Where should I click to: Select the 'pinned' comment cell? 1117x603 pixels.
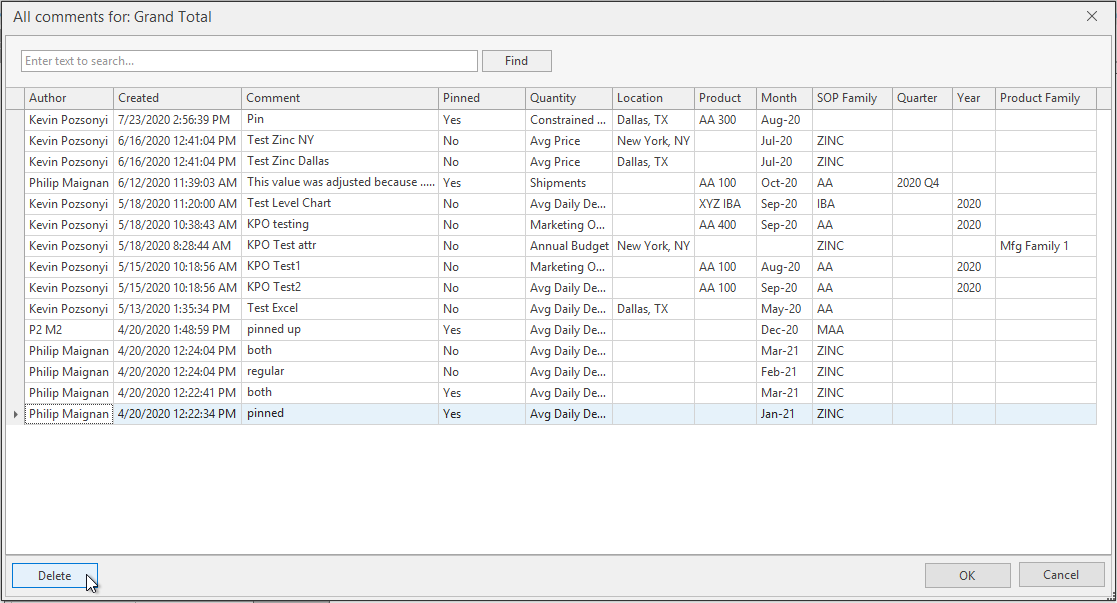(x=340, y=413)
